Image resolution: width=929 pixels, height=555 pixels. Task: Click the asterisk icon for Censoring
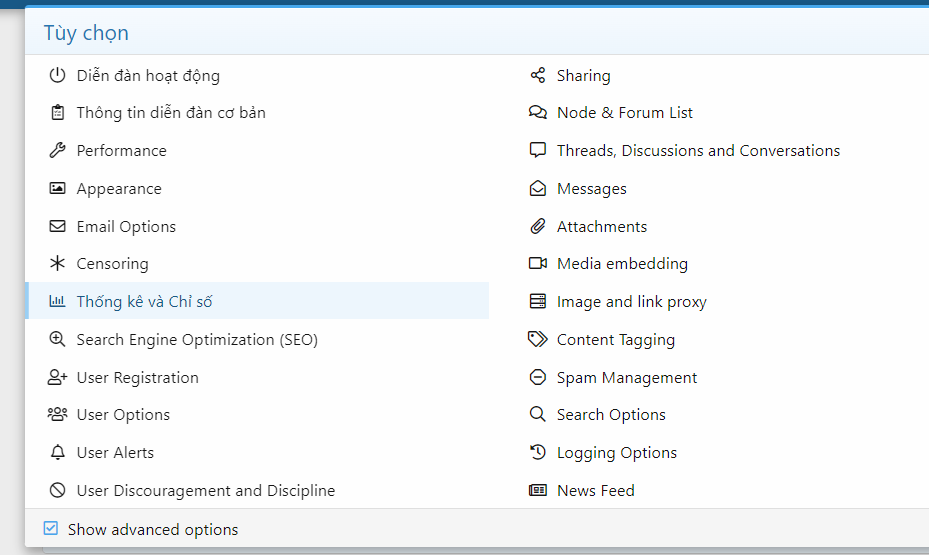pyautogui.click(x=57, y=264)
